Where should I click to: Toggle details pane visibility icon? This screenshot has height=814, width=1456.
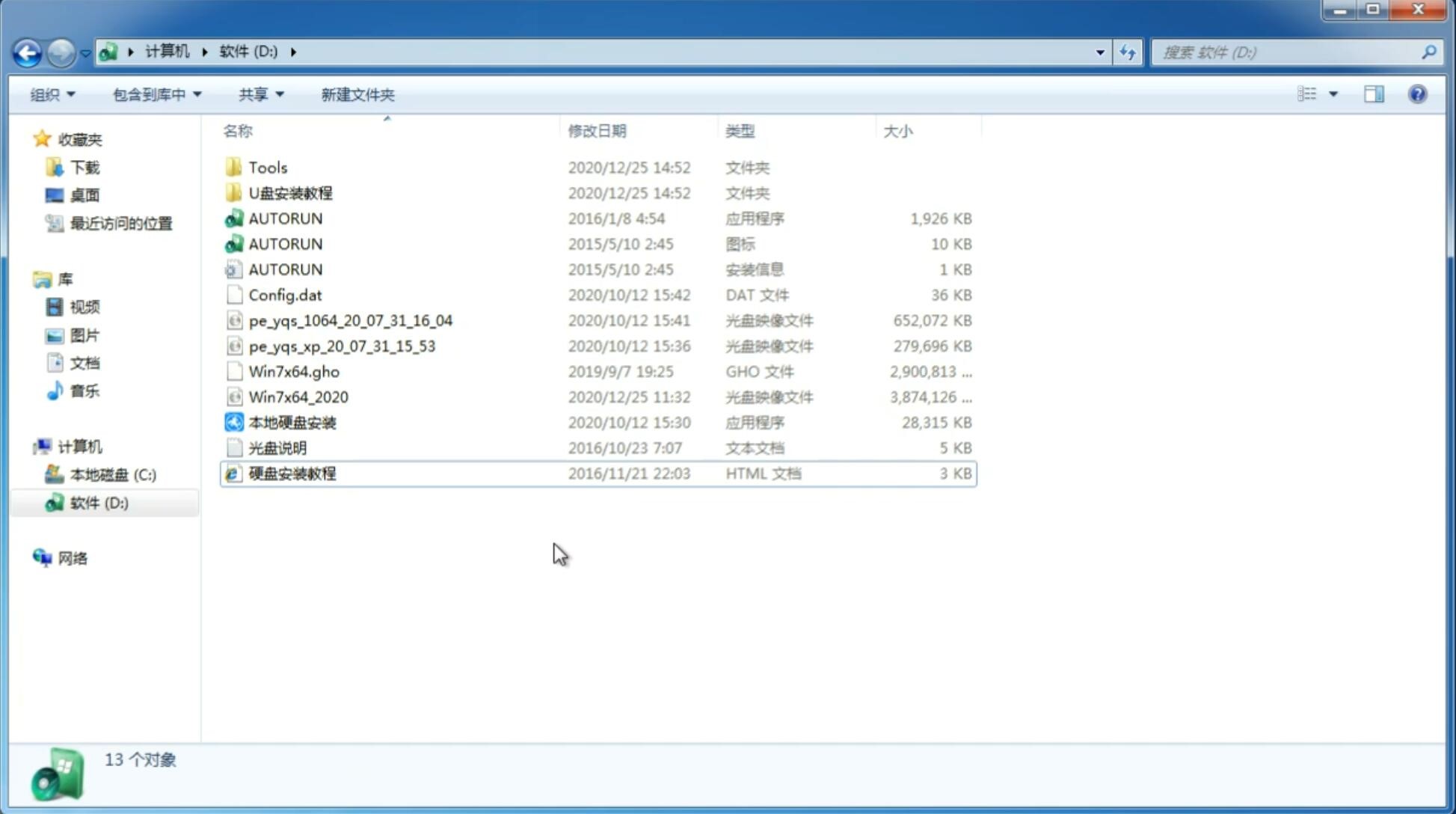coord(1374,93)
